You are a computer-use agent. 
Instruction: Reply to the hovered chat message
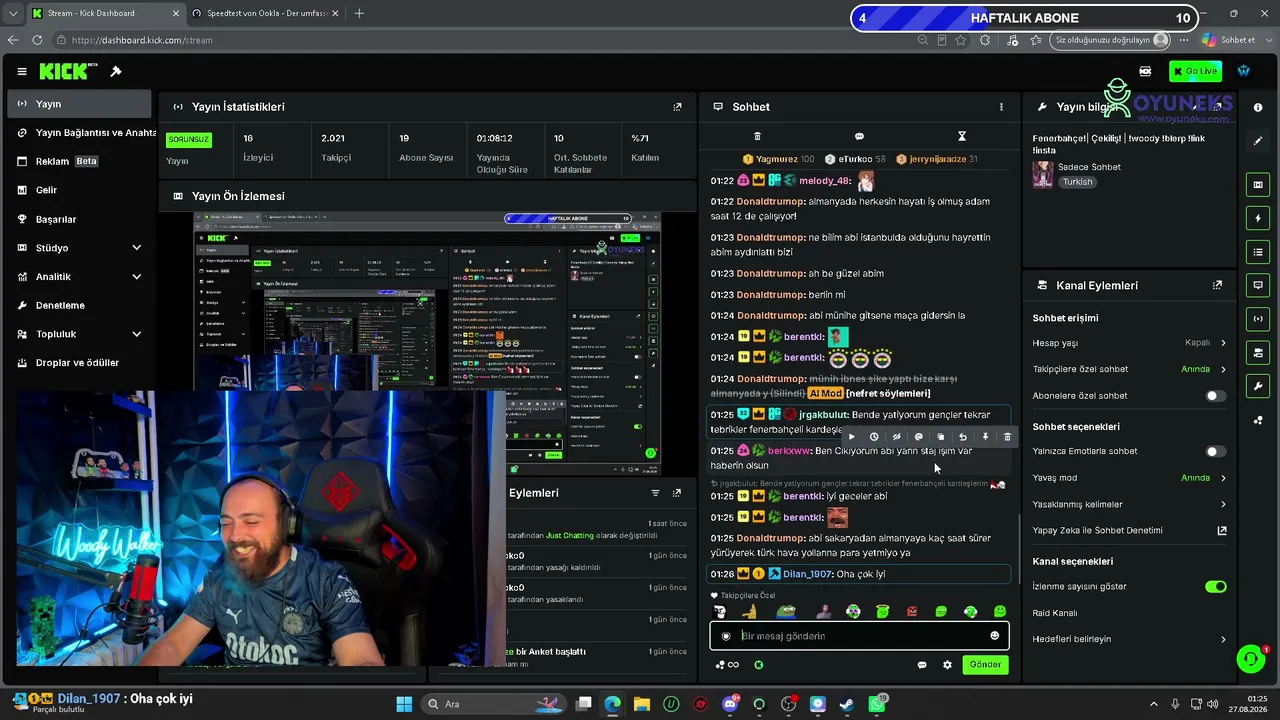tap(963, 437)
